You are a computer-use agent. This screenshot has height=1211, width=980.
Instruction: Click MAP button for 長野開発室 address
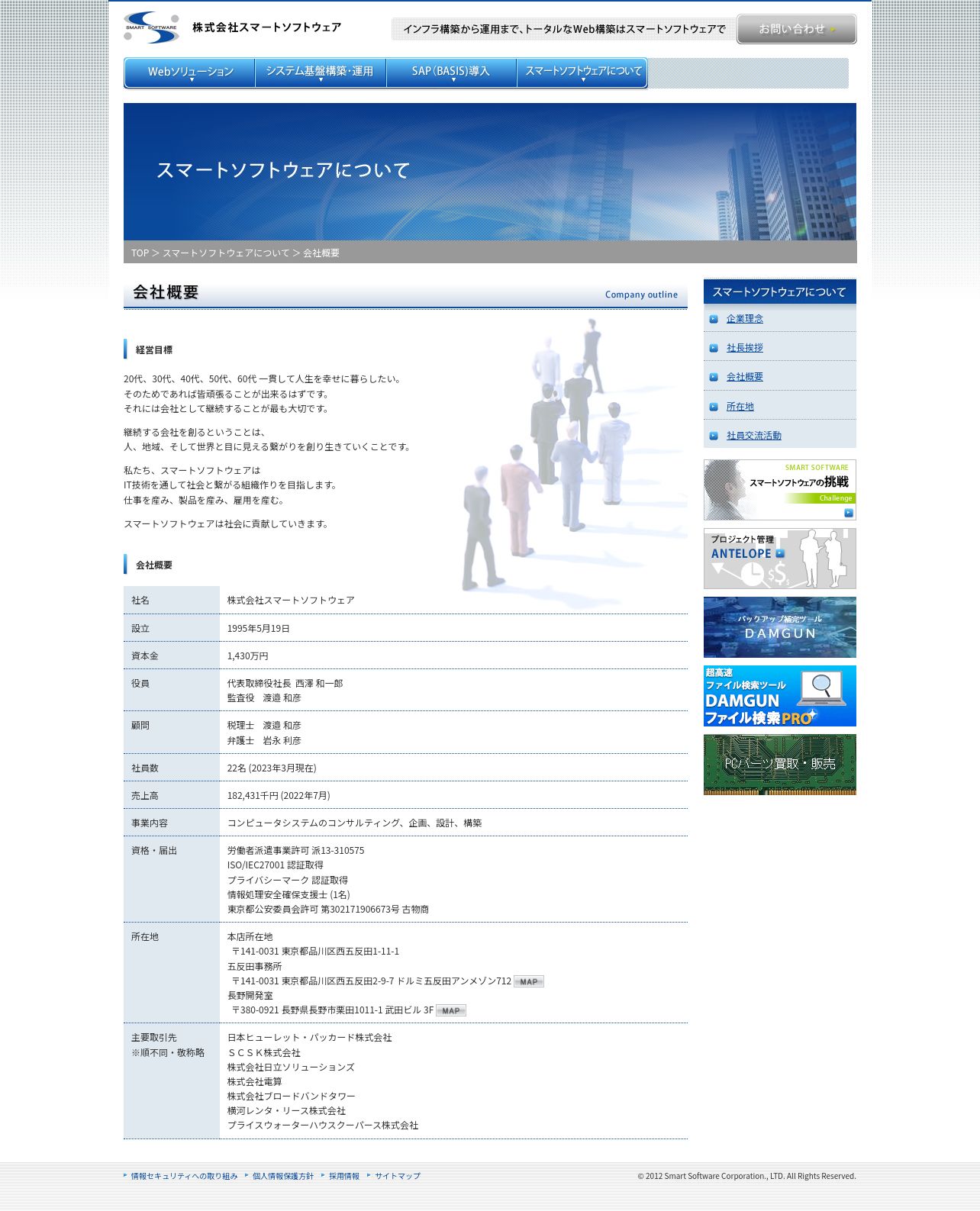(451, 1010)
